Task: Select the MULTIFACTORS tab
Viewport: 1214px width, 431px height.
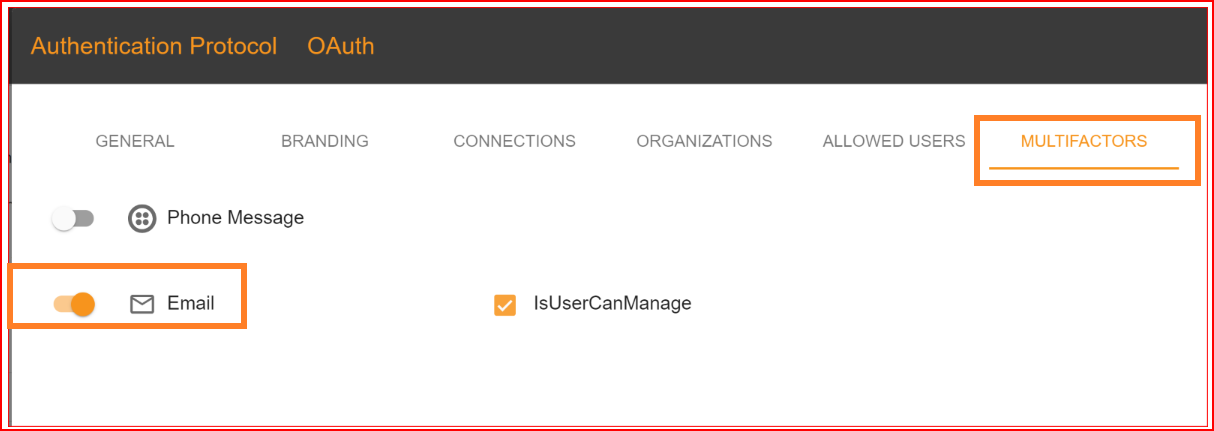Action: (x=1084, y=141)
